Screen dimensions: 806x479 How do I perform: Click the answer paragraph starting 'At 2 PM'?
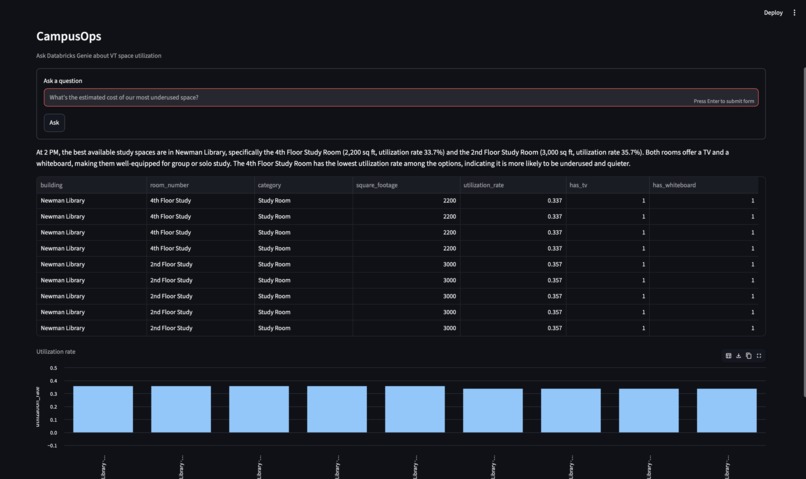click(x=382, y=158)
